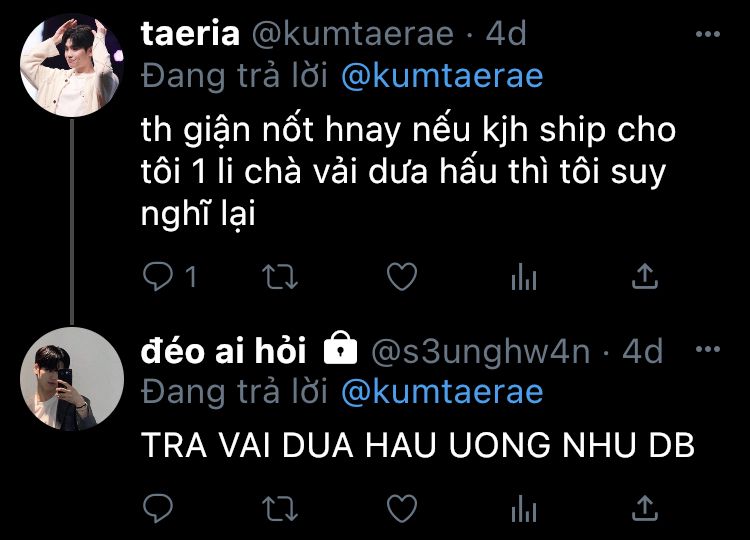Open taeria's profile picture
The width and height of the screenshot is (750, 540).
click(72, 65)
